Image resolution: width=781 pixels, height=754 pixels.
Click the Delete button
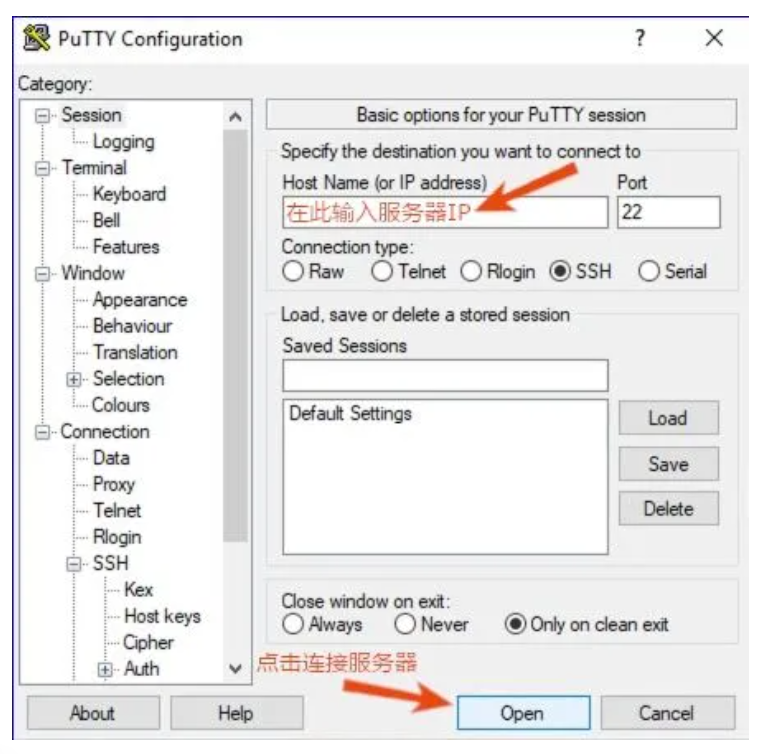pos(668,508)
